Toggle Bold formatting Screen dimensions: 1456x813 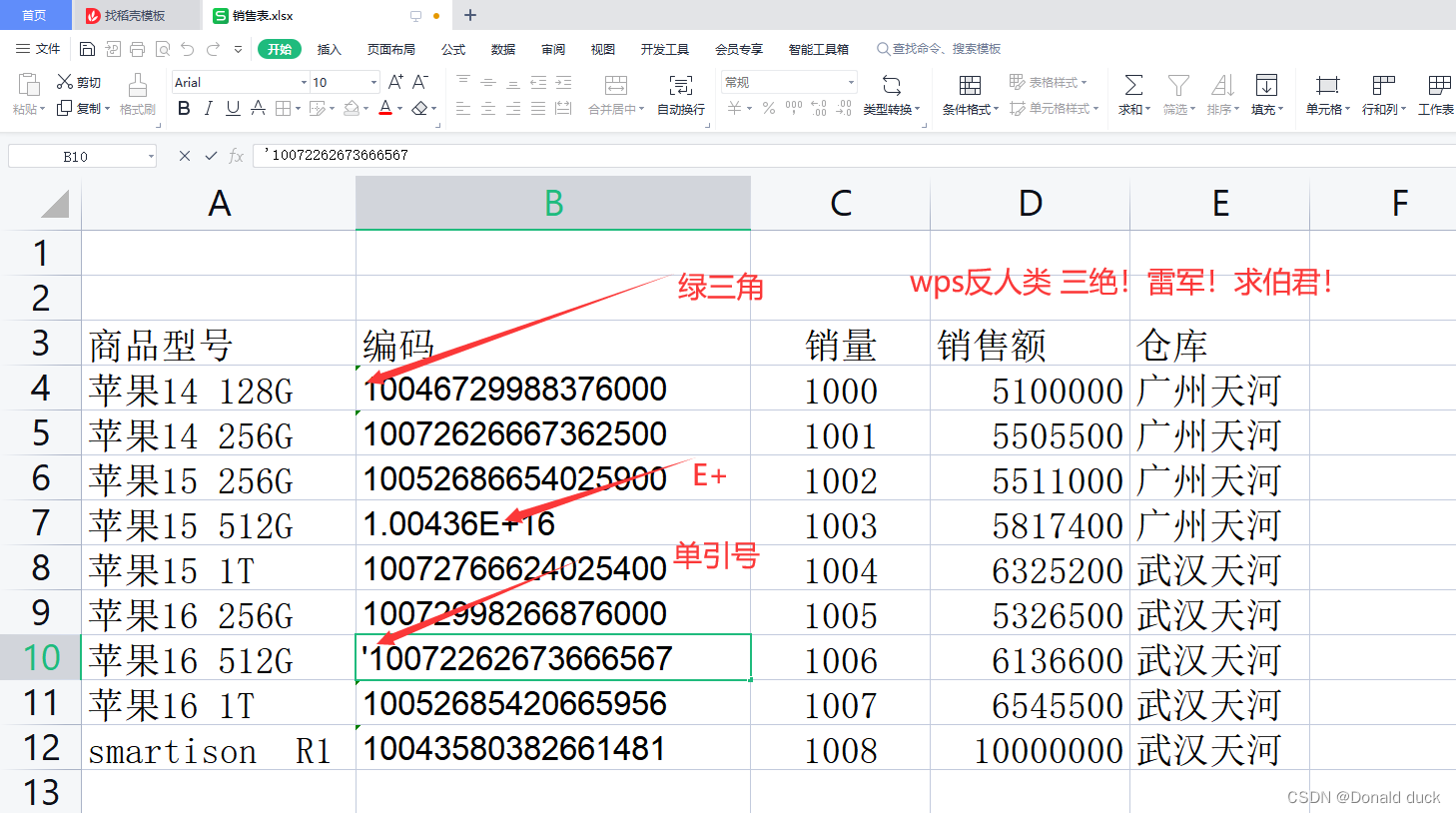[184, 108]
